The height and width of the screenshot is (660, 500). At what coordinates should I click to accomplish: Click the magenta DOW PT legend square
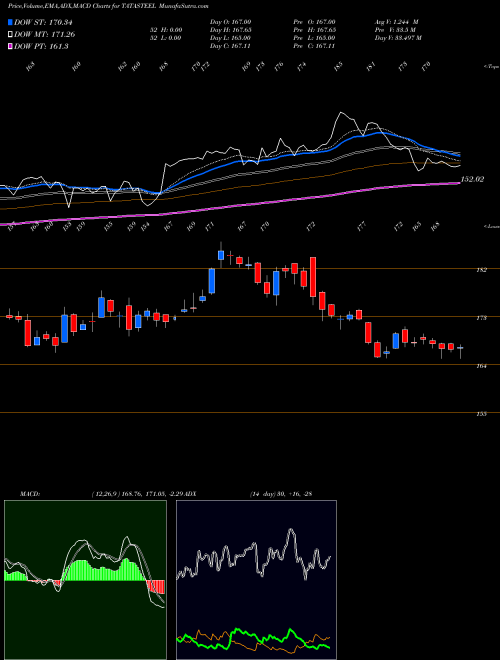click(x=10, y=46)
